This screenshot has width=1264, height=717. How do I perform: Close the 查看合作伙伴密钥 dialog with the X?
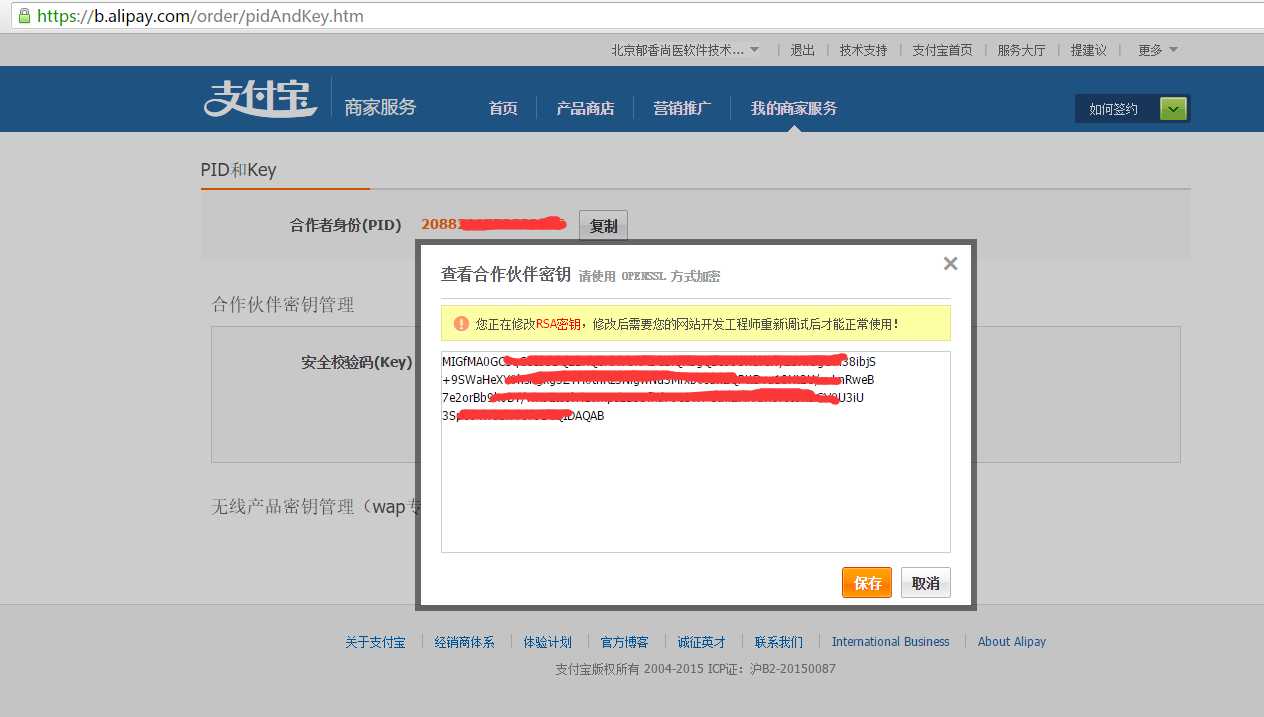949,263
